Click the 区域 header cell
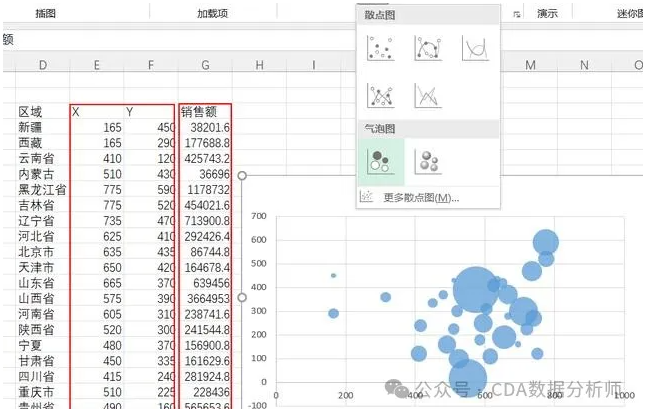 point(31,112)
